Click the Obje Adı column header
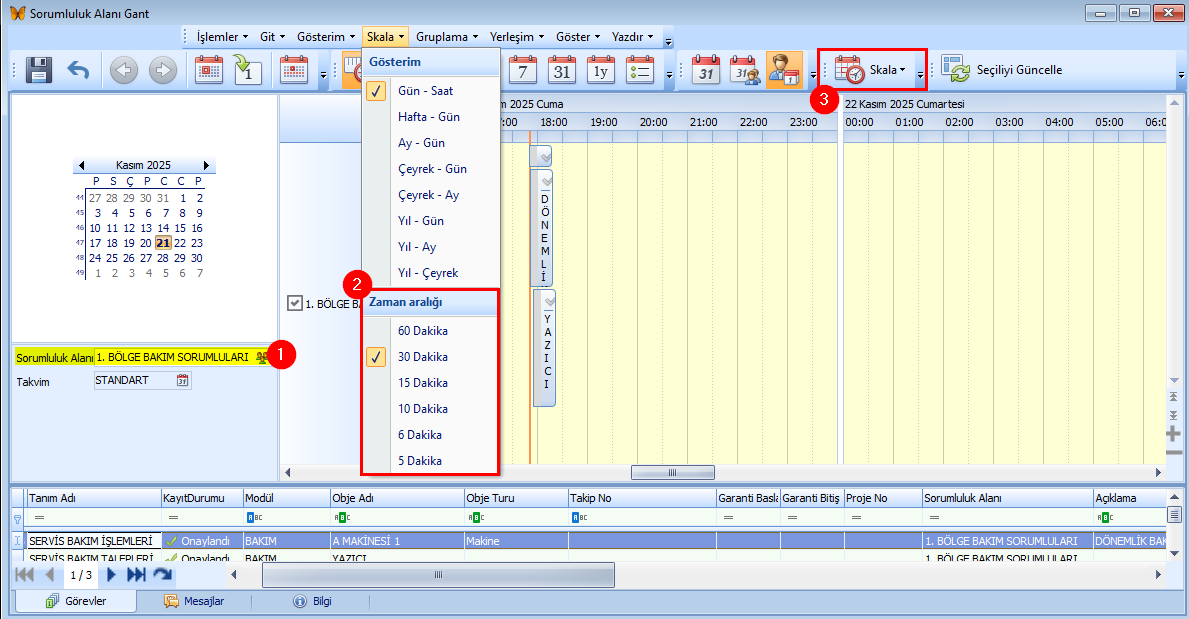The image size is (1189, 619). pos(395,498)
